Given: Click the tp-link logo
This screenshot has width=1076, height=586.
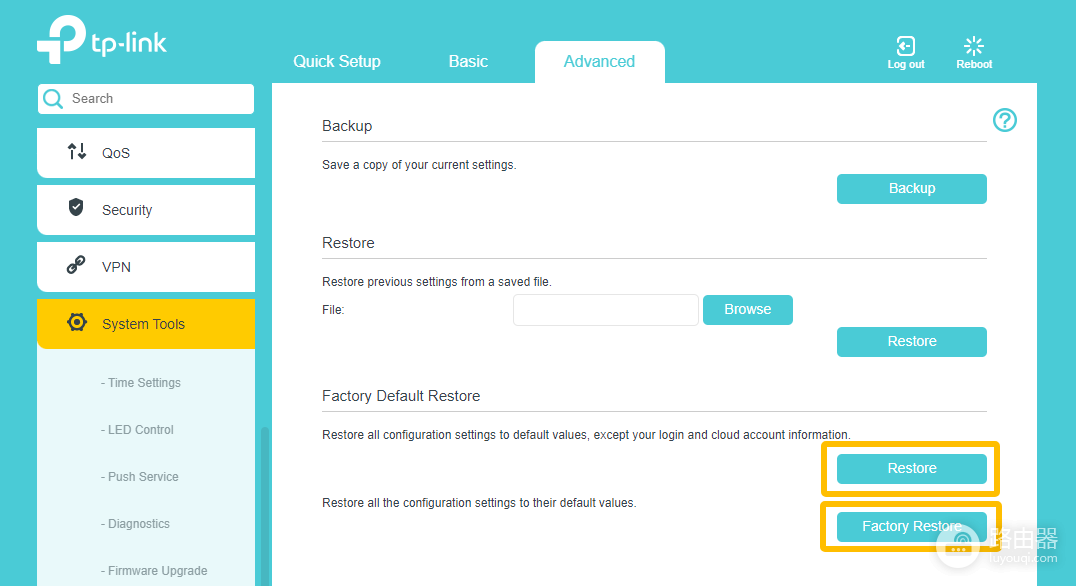Looking at the screenshot, I should tap(102, 40).
